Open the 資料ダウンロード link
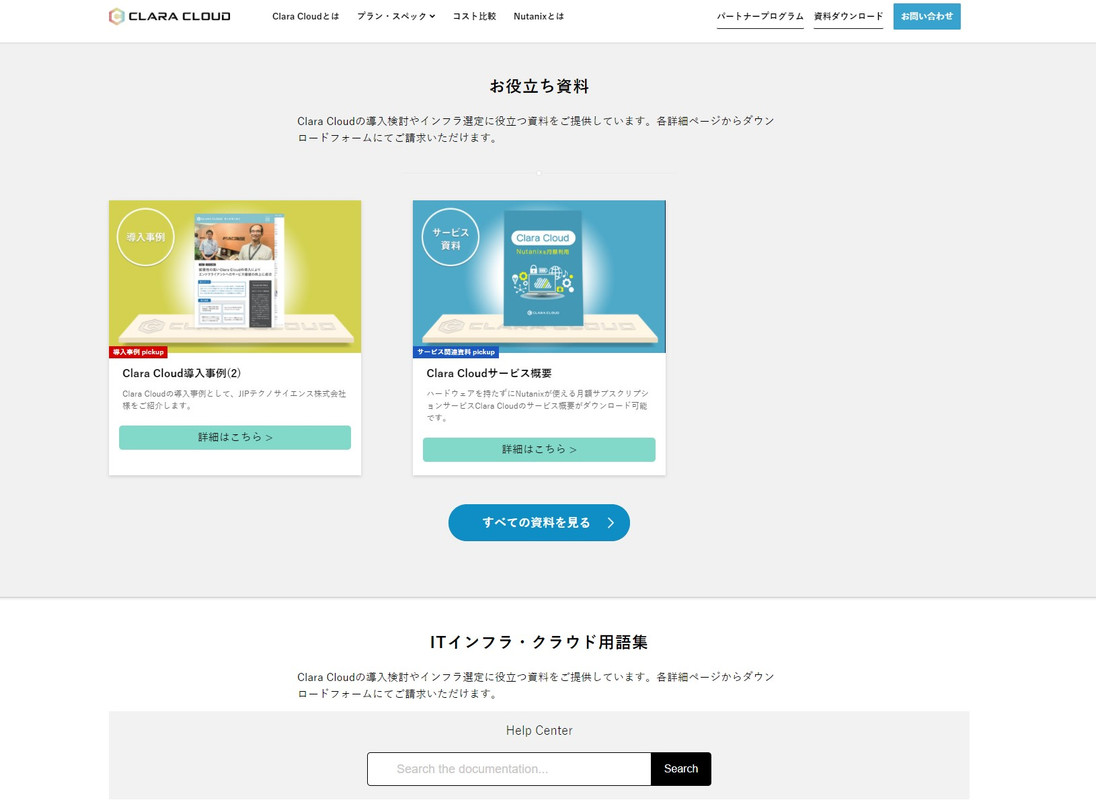This screenshot has height=800, width=1096. point(848,16)
